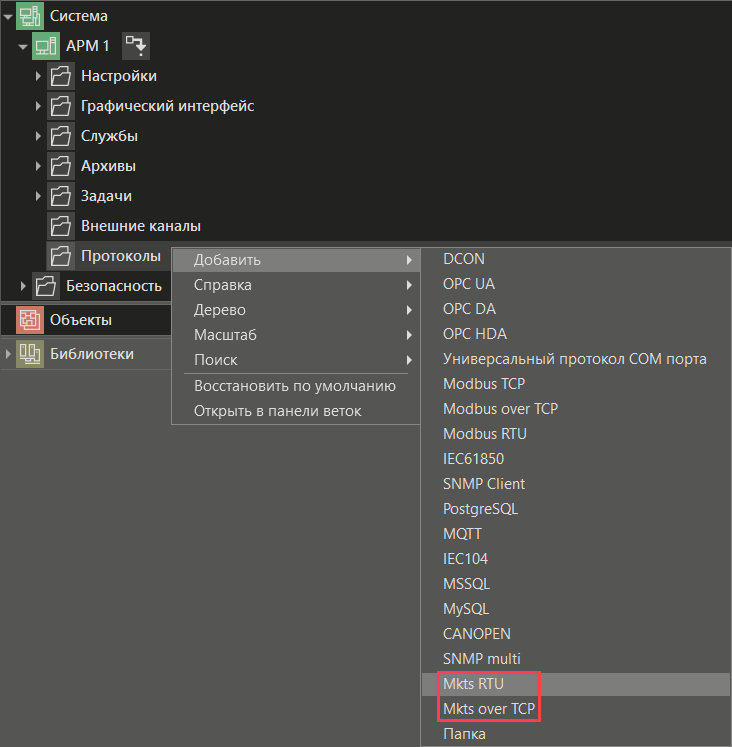
Task: Click the red Объекты section icon
Action: click(x=30, y=320)
